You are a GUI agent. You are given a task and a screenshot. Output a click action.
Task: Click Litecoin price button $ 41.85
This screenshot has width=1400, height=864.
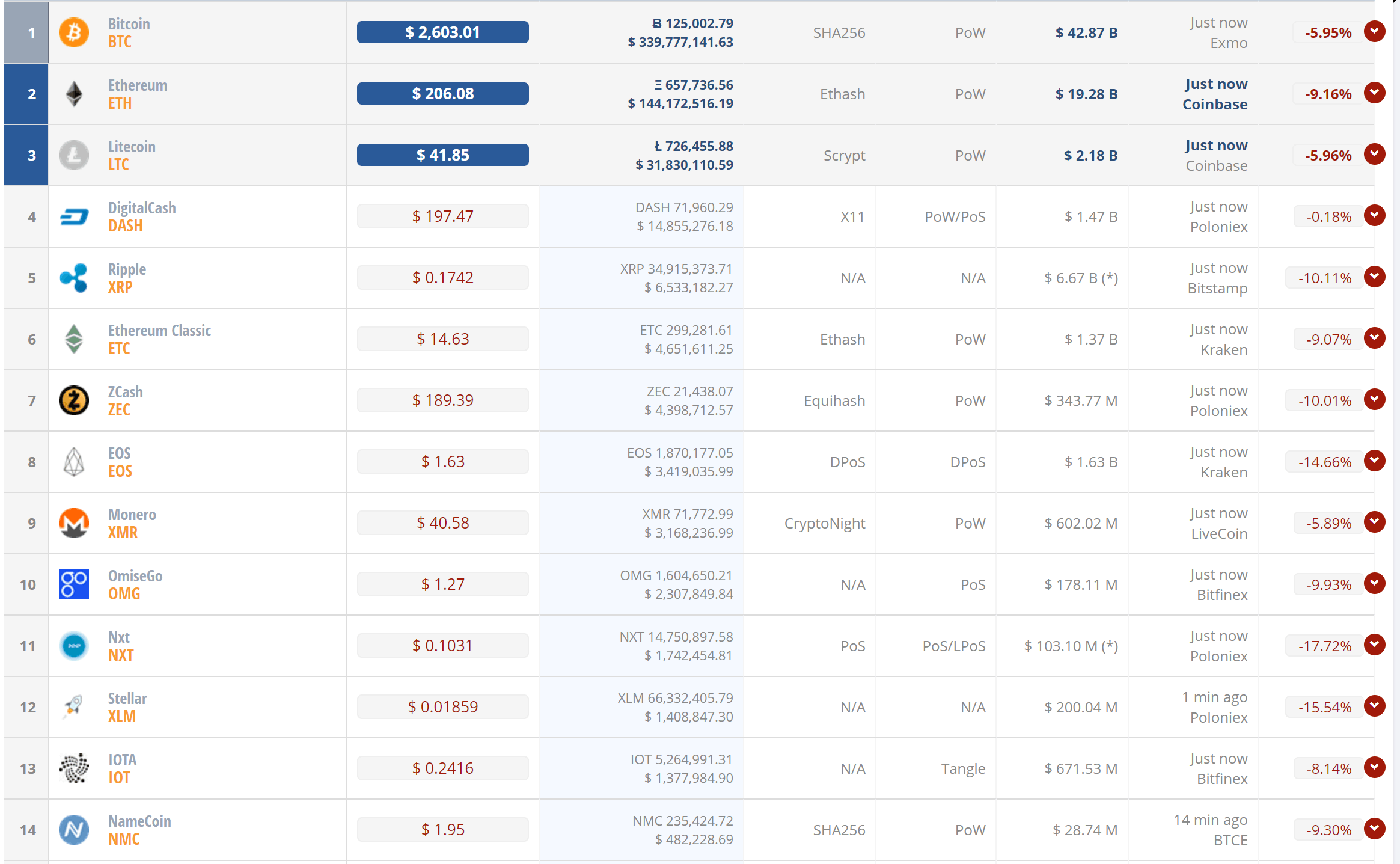[x=443, y=155]
